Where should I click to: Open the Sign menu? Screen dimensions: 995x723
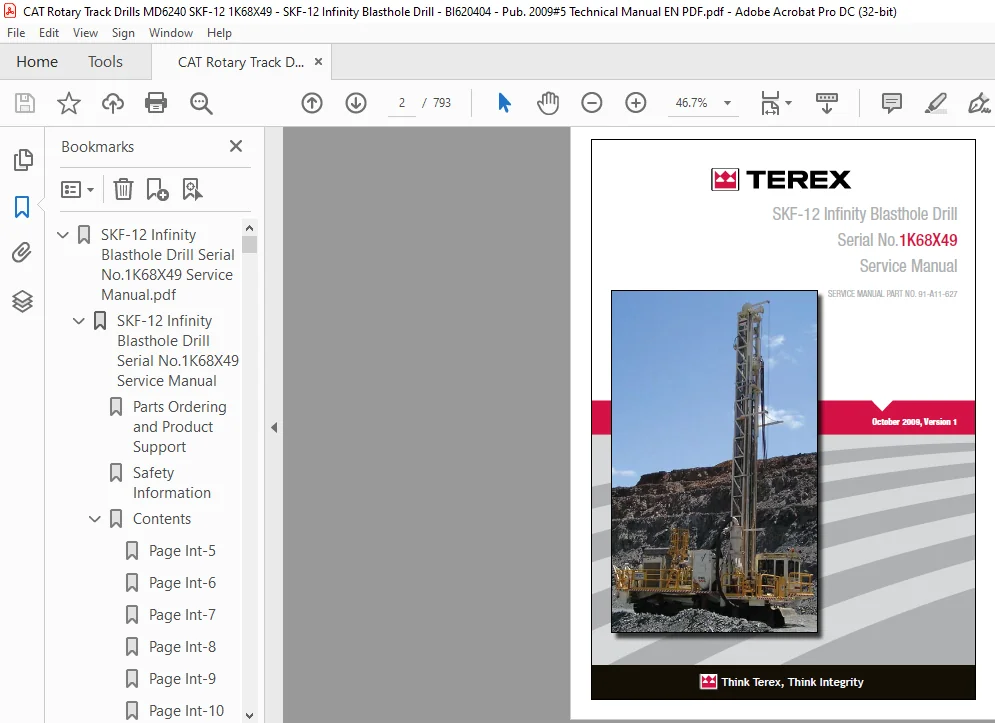pyautogui.click(x=123, y=33)
